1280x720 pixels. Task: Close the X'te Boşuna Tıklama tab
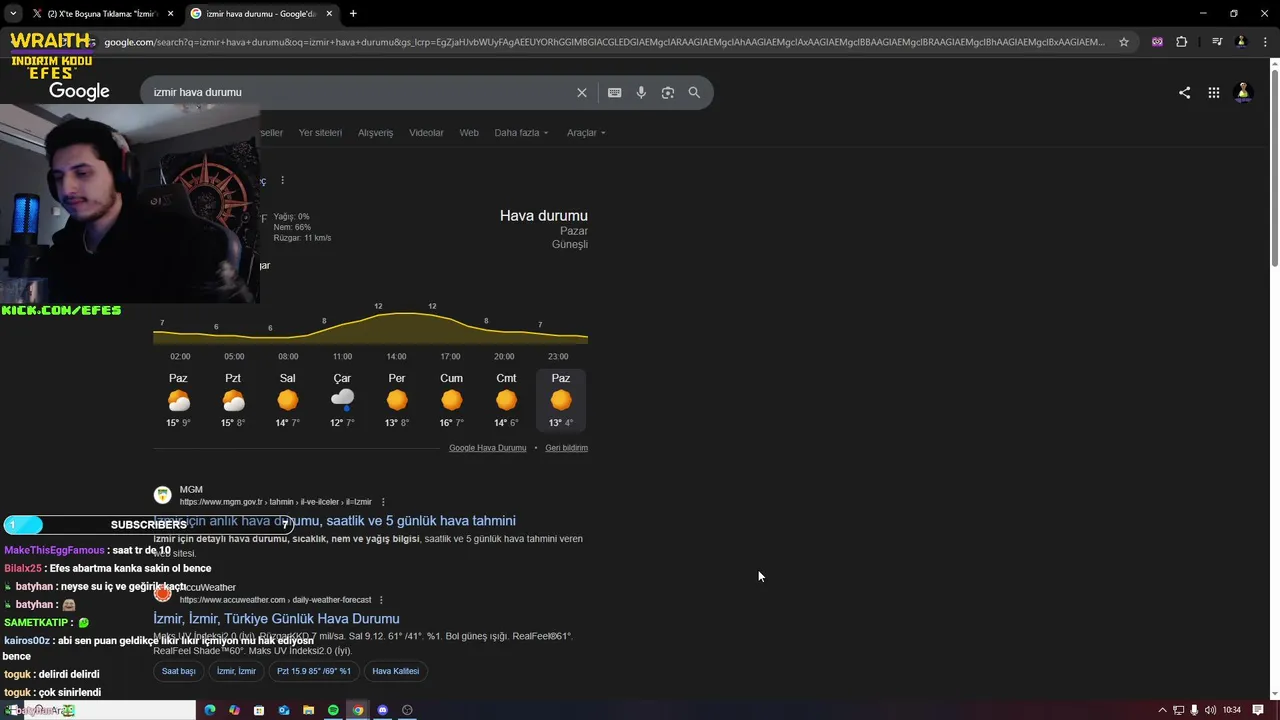click(170, 13)
